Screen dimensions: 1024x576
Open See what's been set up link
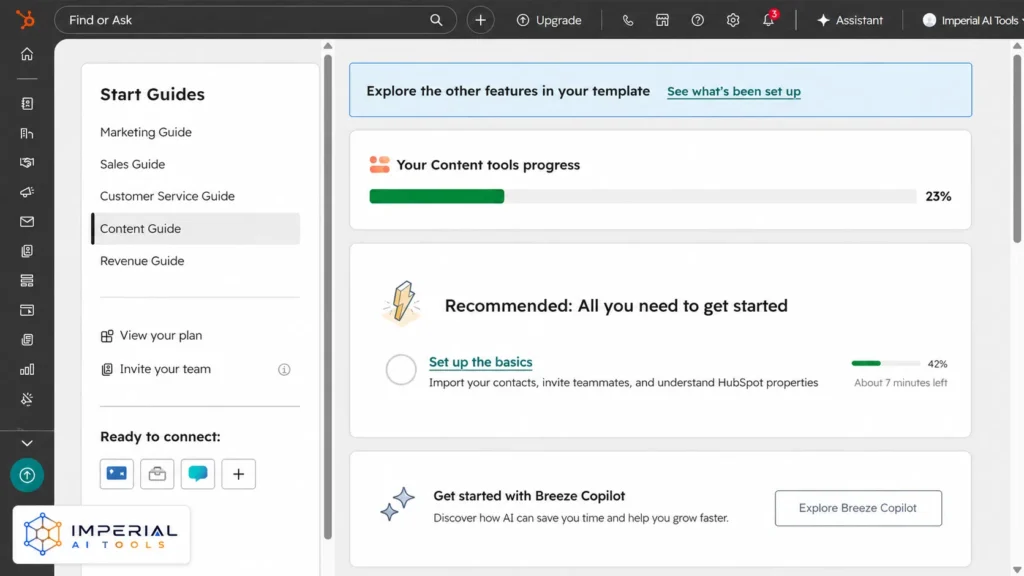[733, 91]
